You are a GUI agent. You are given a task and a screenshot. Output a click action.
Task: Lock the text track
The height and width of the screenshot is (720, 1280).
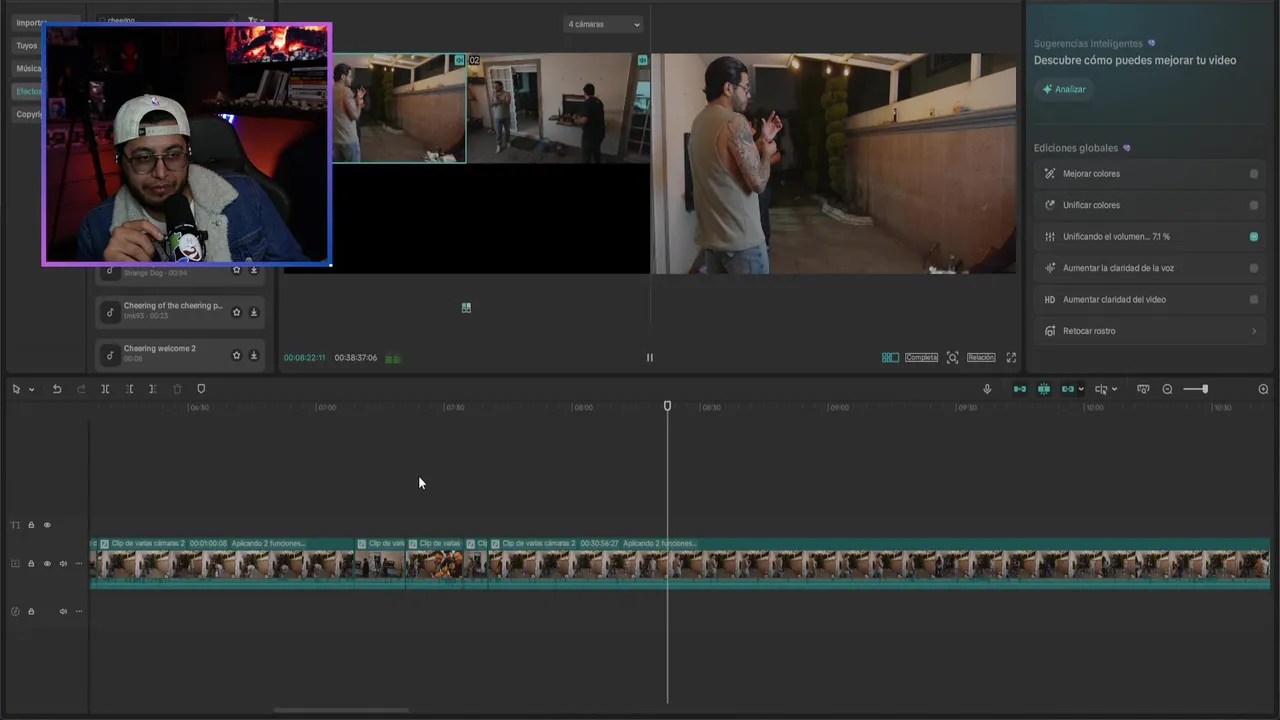coord(31,525)
